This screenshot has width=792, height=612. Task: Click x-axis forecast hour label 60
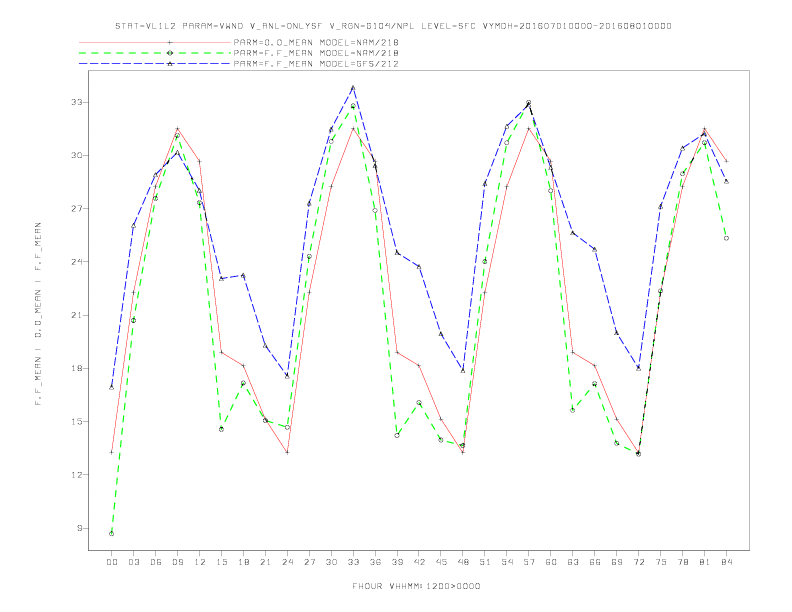(x=551, y=562)
